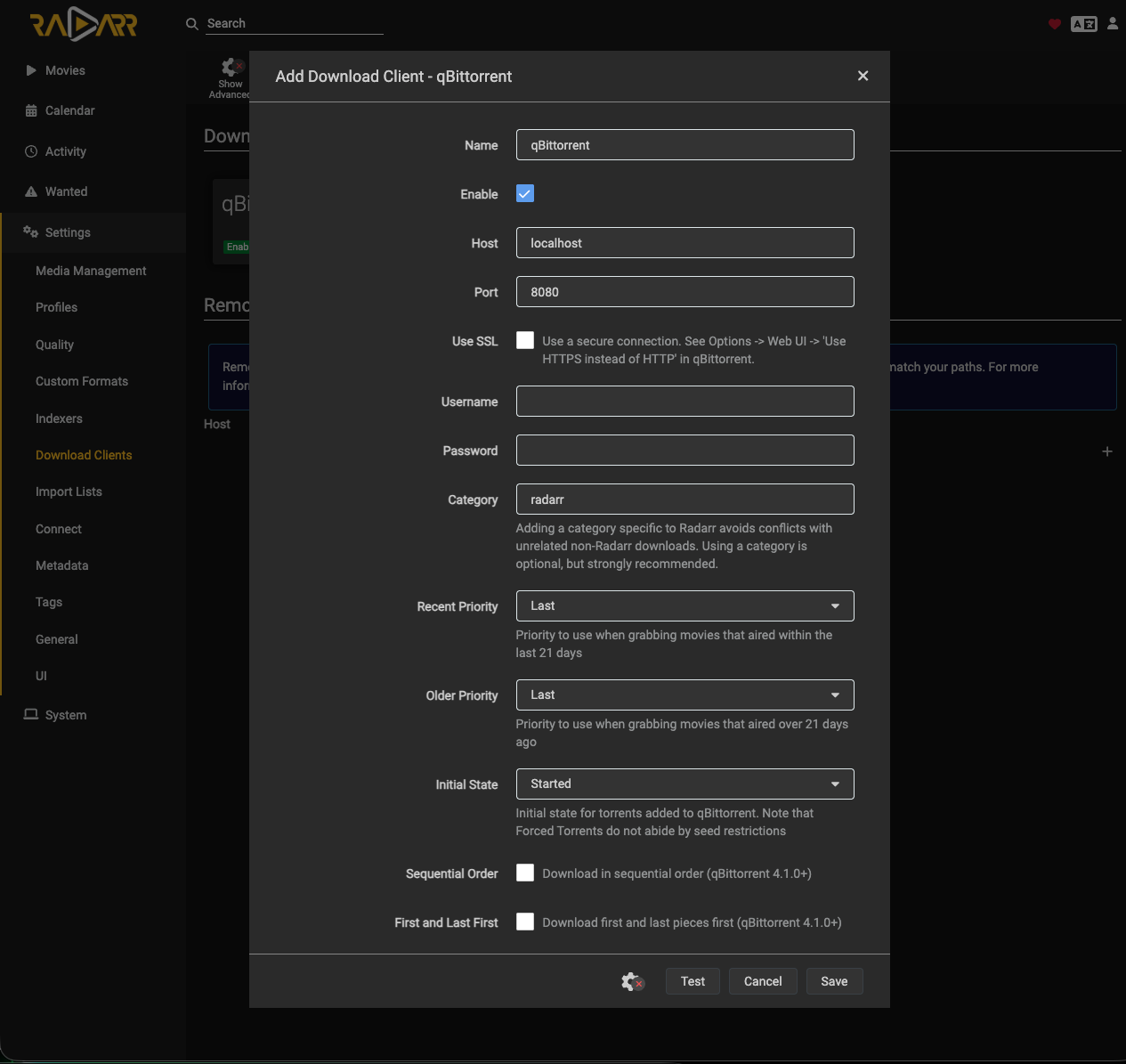Uncheck the Enable checkbox
Viewport: 1126px width, 1064px height.
coord(525,194)
